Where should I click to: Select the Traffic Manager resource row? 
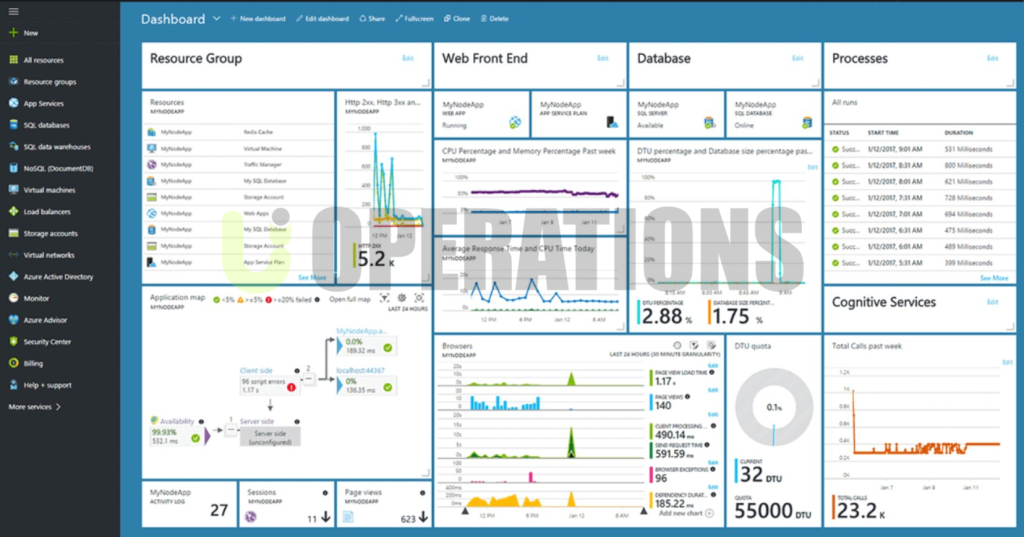coord(238,165)
